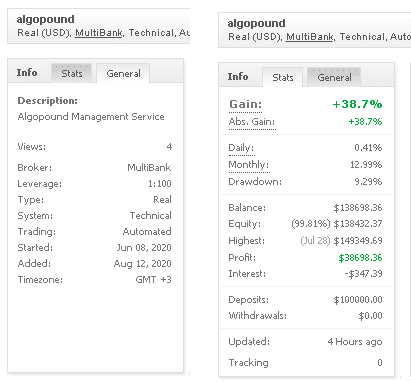This screenshot has width=411, height=383.
Task: Click algopound title above the Description panel
Action: pyautogui.click(x=45, y=19)
